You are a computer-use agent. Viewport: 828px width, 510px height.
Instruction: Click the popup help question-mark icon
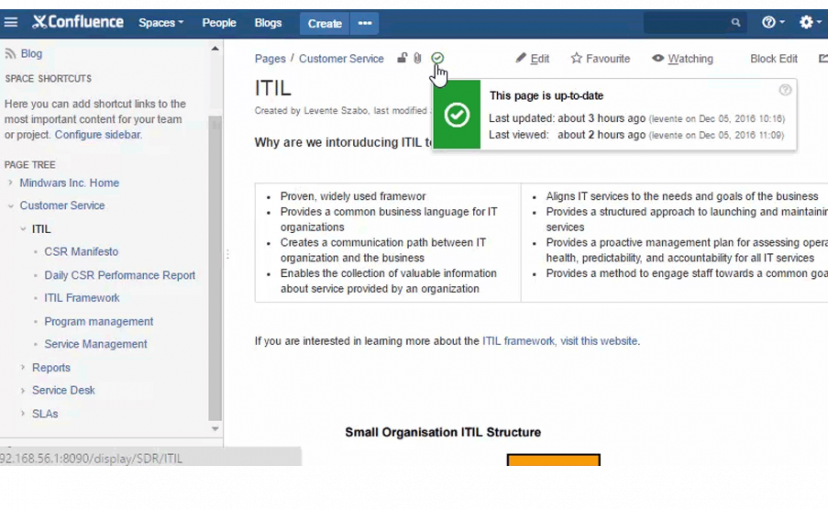(x=785, y=90)
